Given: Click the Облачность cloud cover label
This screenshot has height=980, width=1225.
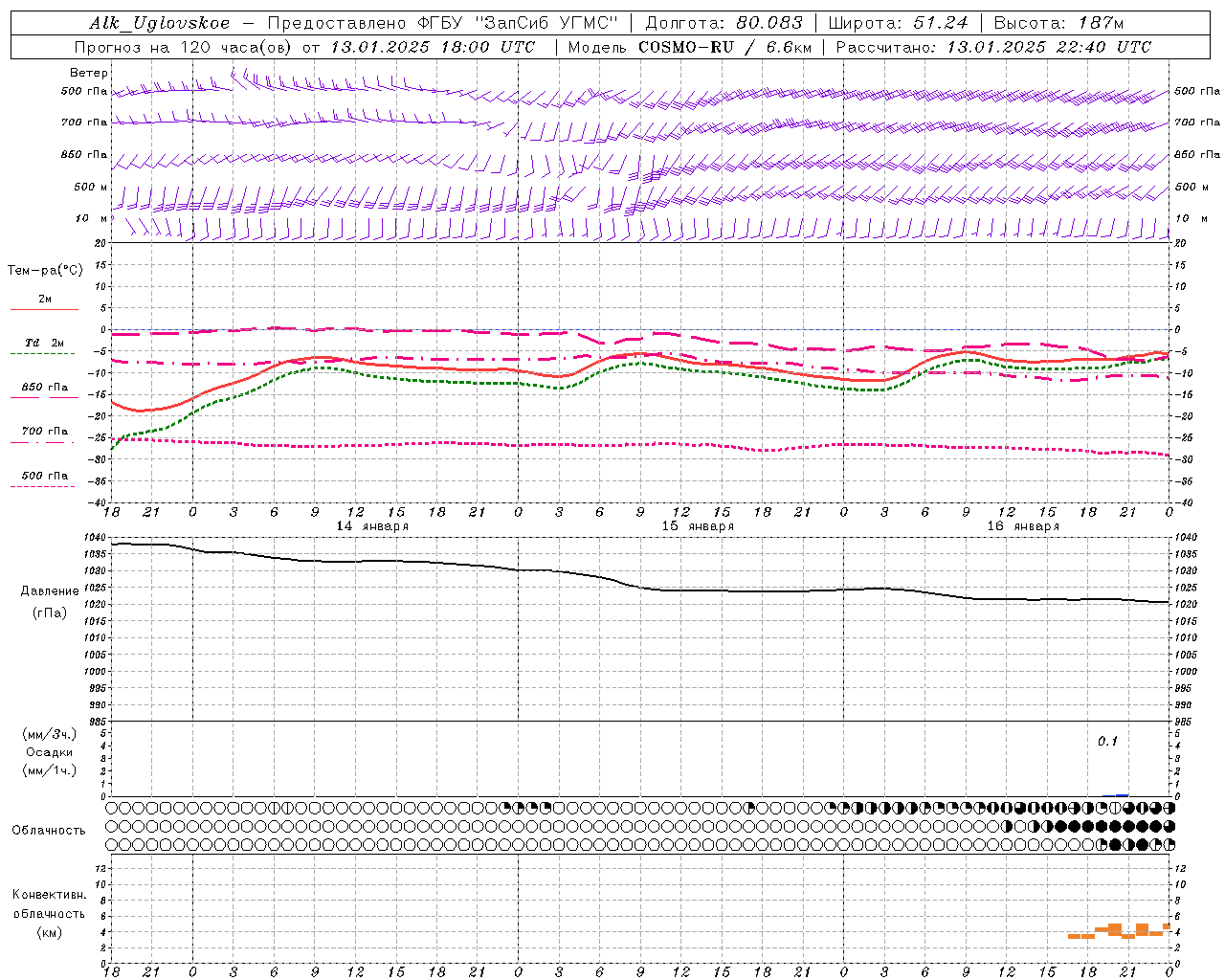Looking at the screenshot, I should (49, 830).
